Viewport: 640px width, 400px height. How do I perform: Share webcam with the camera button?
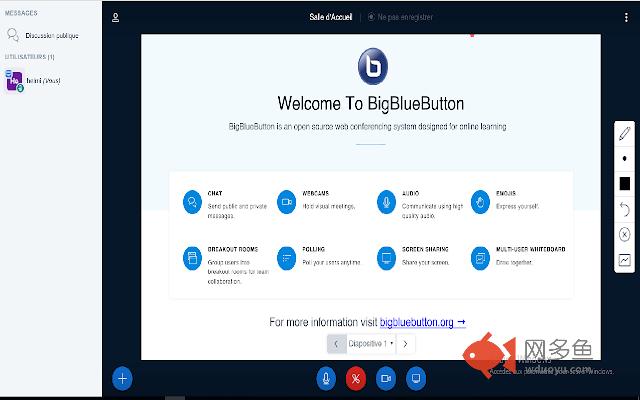(386, 379)
